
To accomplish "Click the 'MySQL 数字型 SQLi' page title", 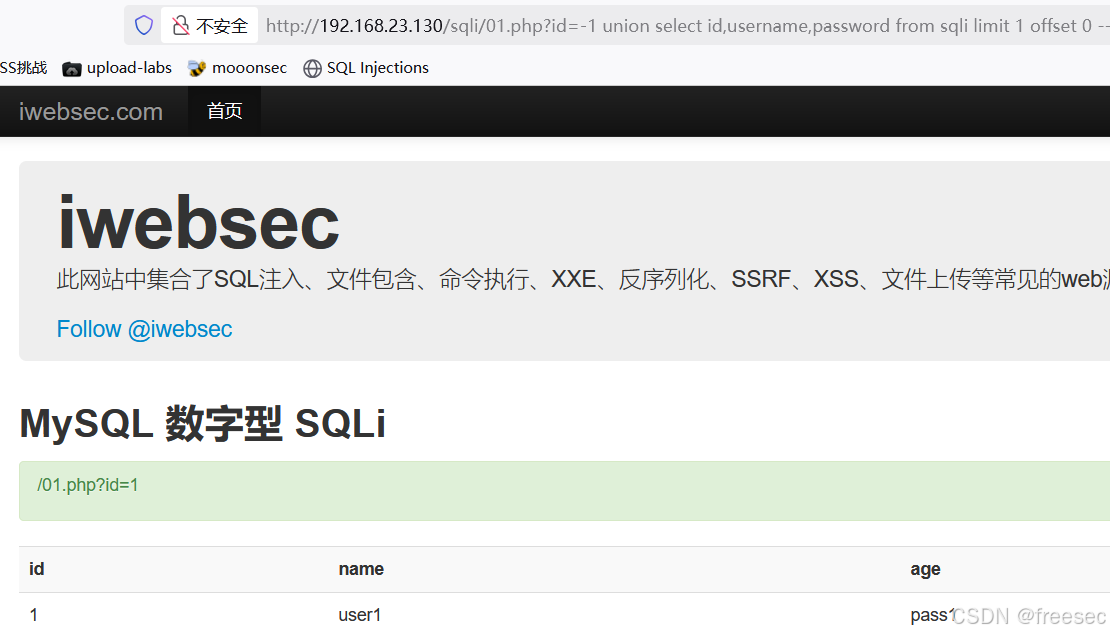I will coord(202,424).
